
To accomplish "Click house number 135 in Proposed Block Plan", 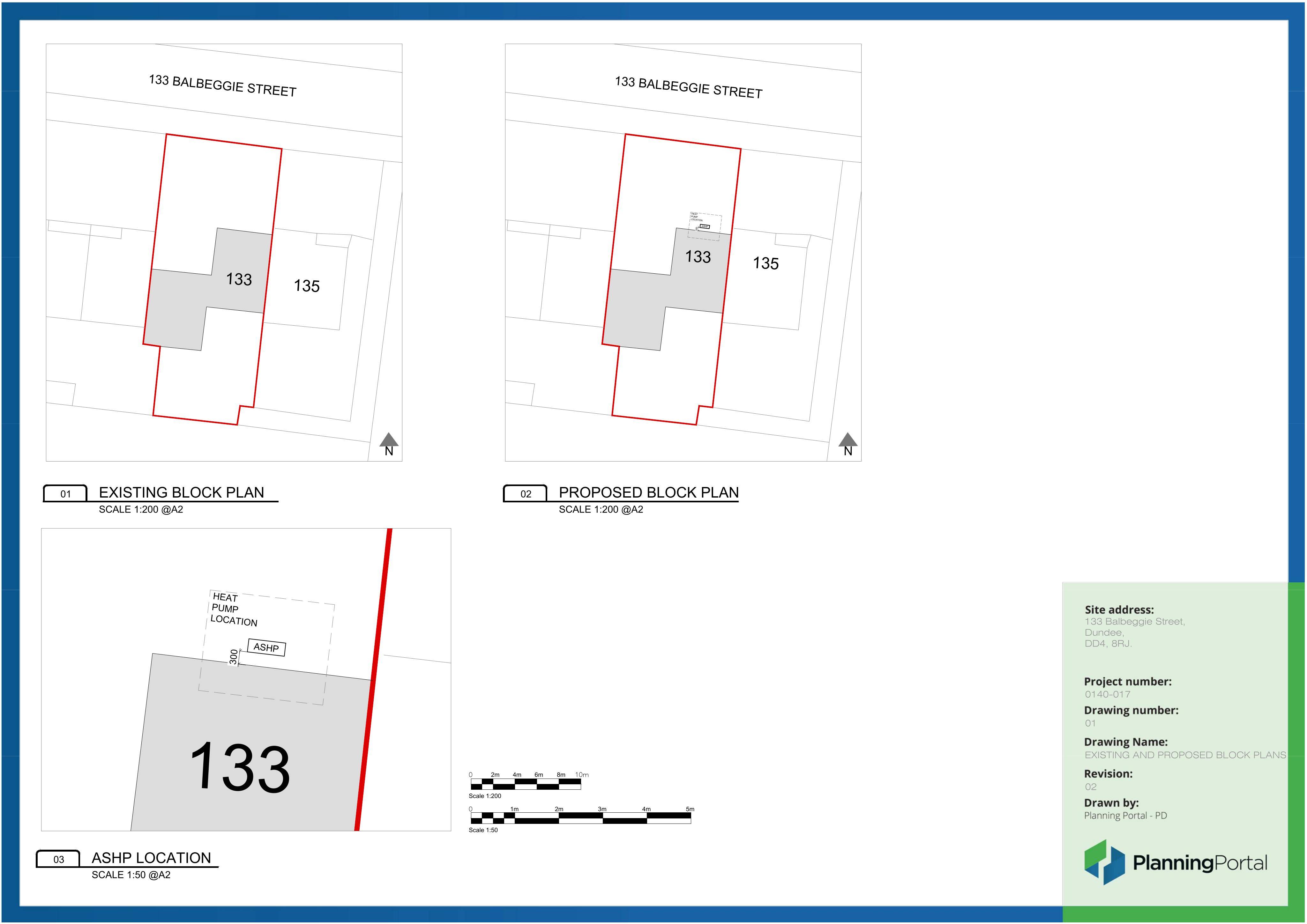I will (766, 263).
